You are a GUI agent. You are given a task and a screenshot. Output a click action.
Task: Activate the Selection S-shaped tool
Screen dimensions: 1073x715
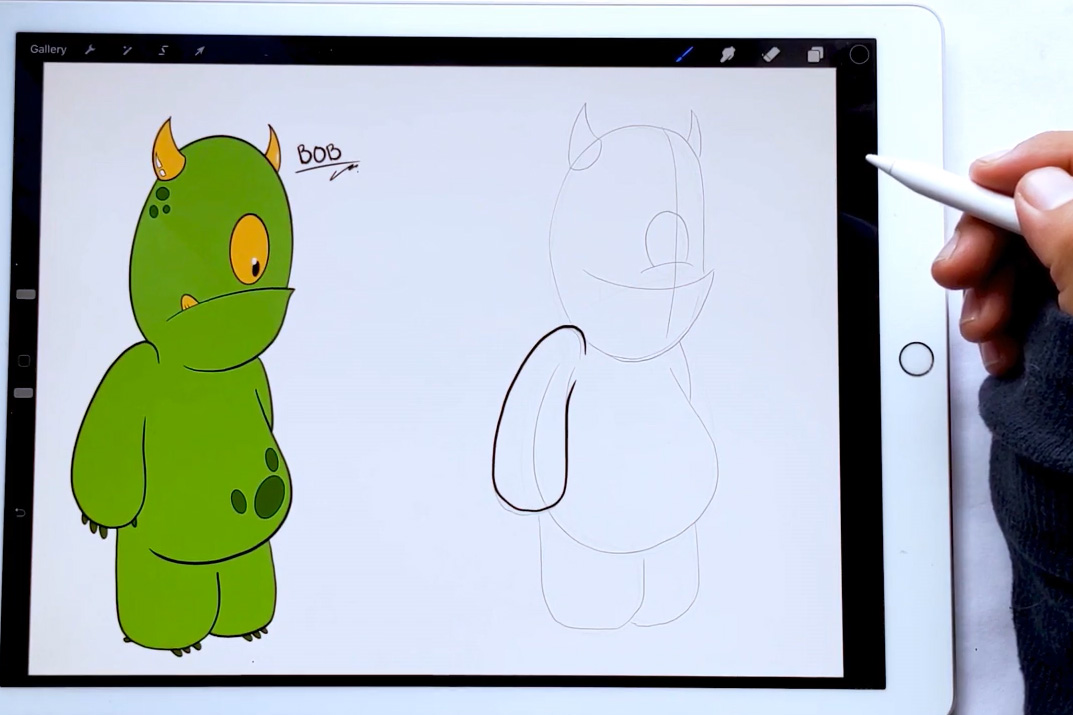pos(163,50)
